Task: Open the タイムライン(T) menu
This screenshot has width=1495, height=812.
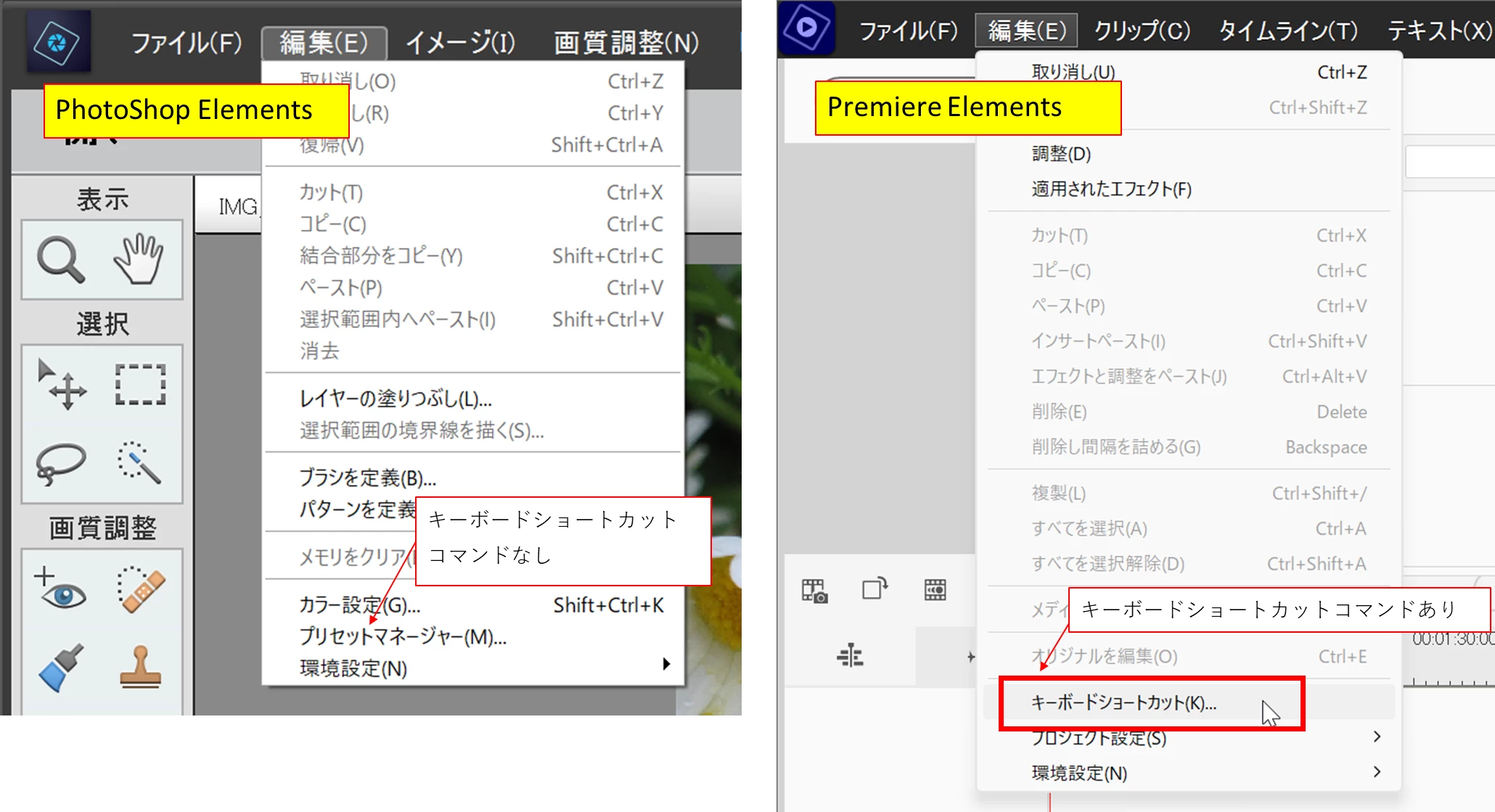Action: pos(1288,30)
